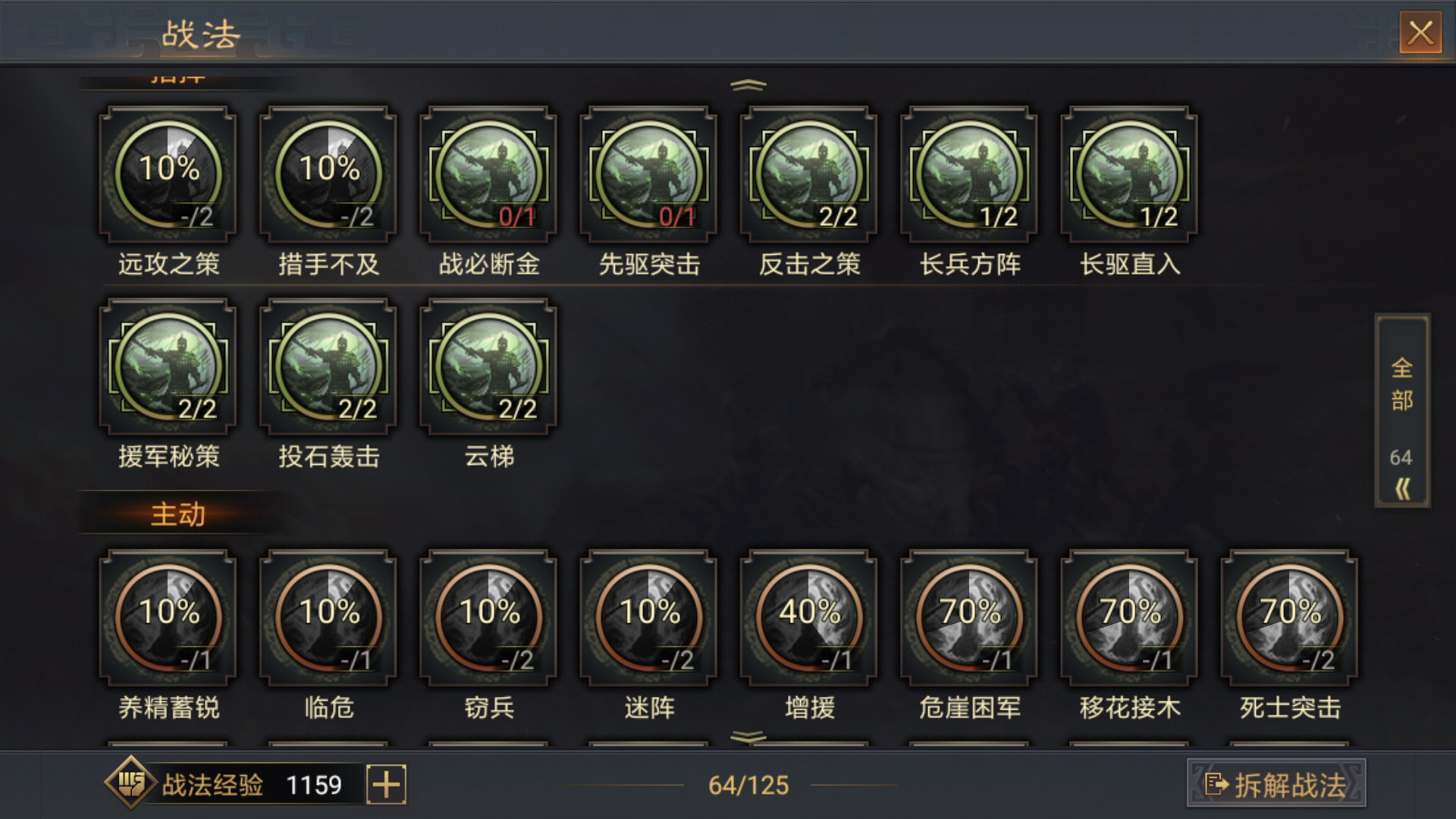
Task: Select the 战必断金 tactic icon
Action: point(488,174)
